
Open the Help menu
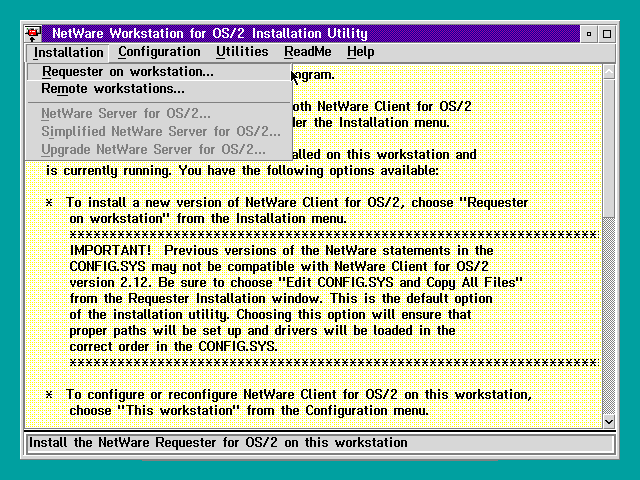tap(360, 52)
